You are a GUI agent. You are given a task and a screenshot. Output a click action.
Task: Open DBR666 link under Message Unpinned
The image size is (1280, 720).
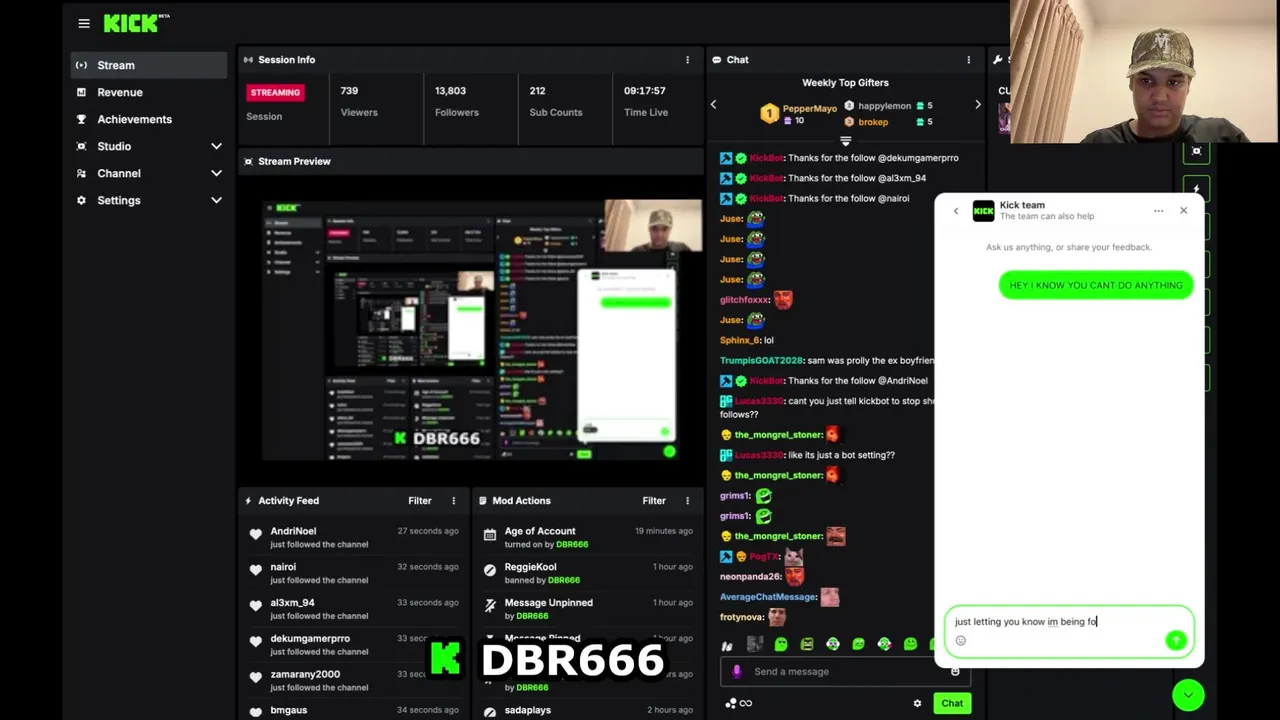532,616
